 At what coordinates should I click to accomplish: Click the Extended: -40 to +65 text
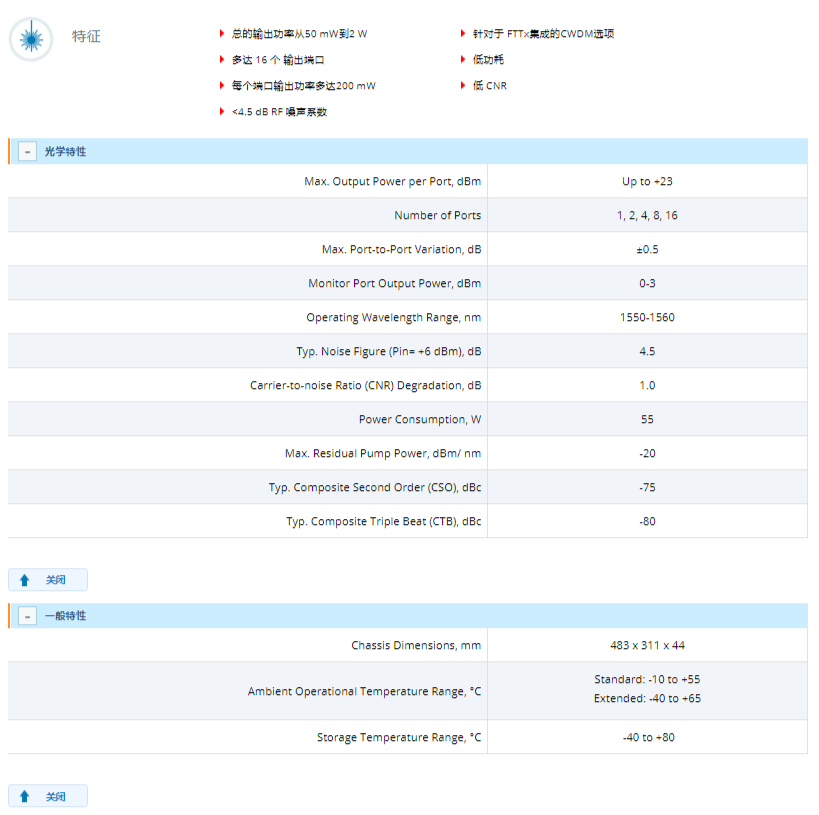647,698
